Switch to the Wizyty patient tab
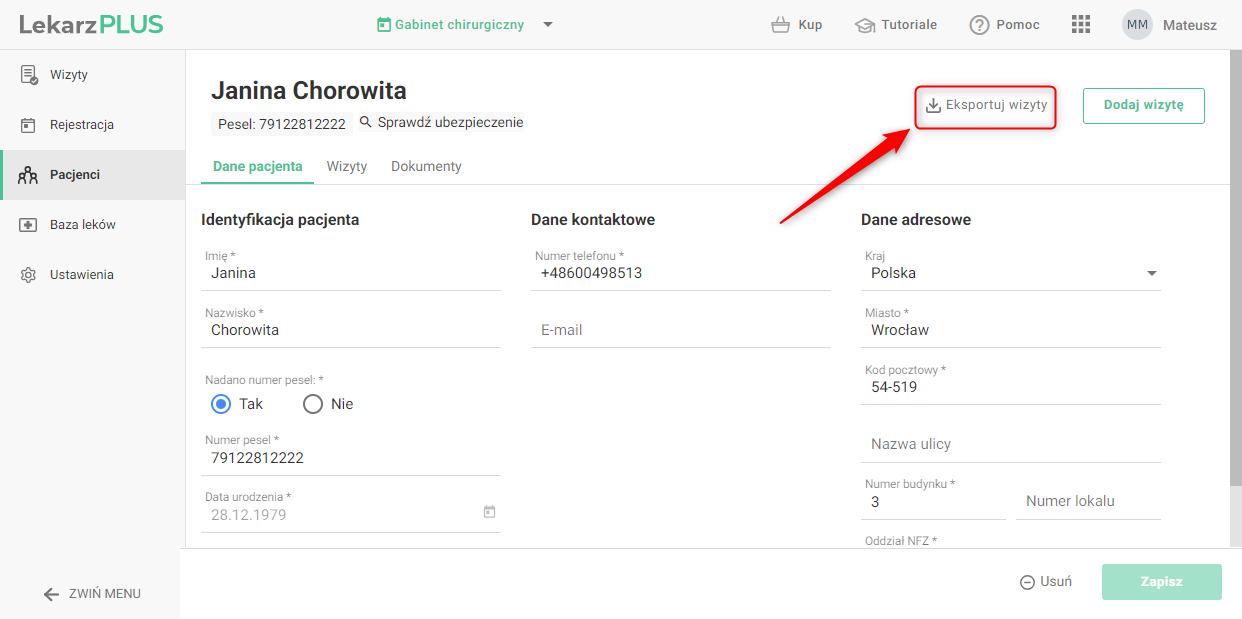Screen dimensions: 1242x619 point(347,167)
